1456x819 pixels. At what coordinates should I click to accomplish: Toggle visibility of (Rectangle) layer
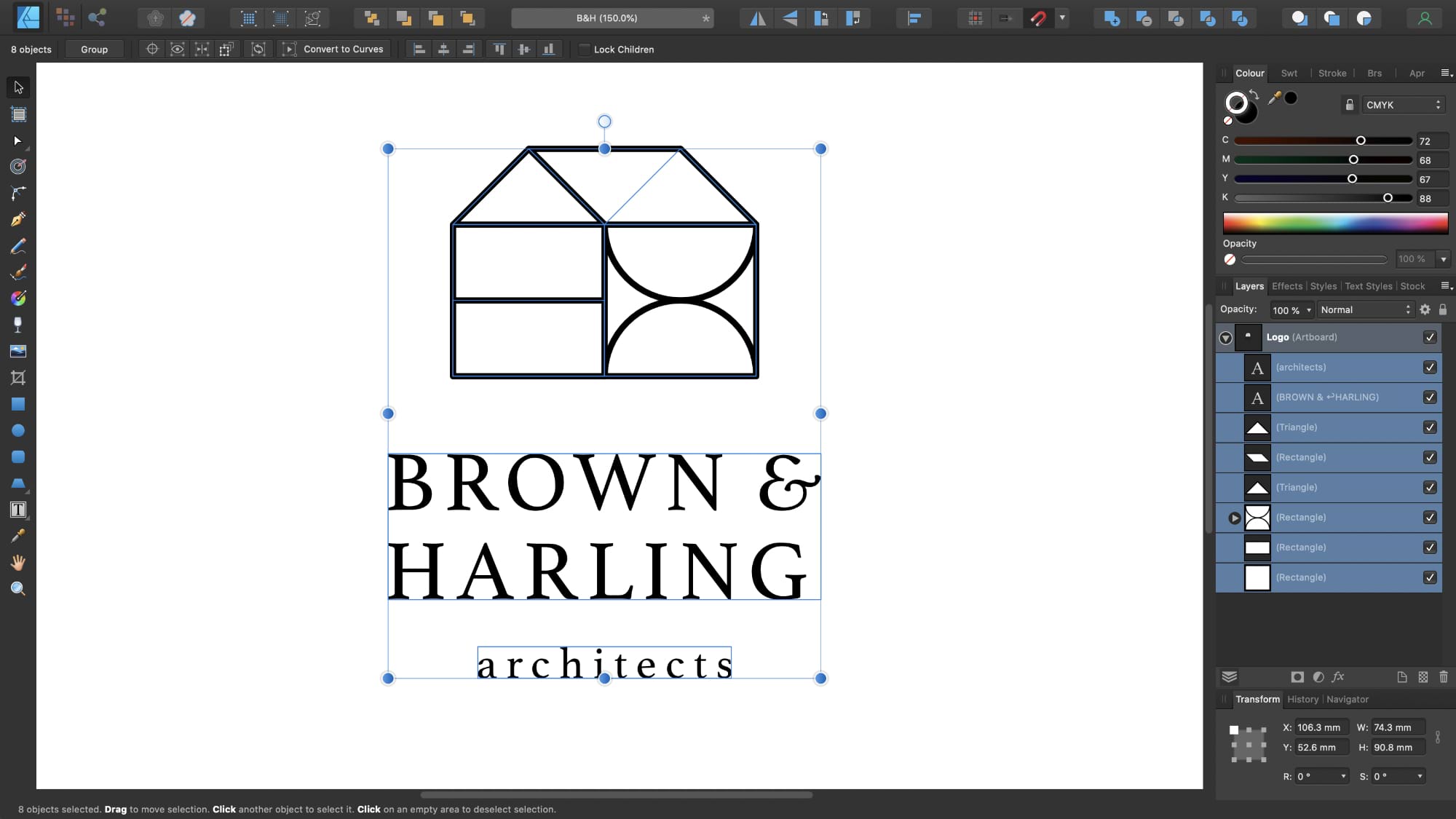tap(1433, 457)
